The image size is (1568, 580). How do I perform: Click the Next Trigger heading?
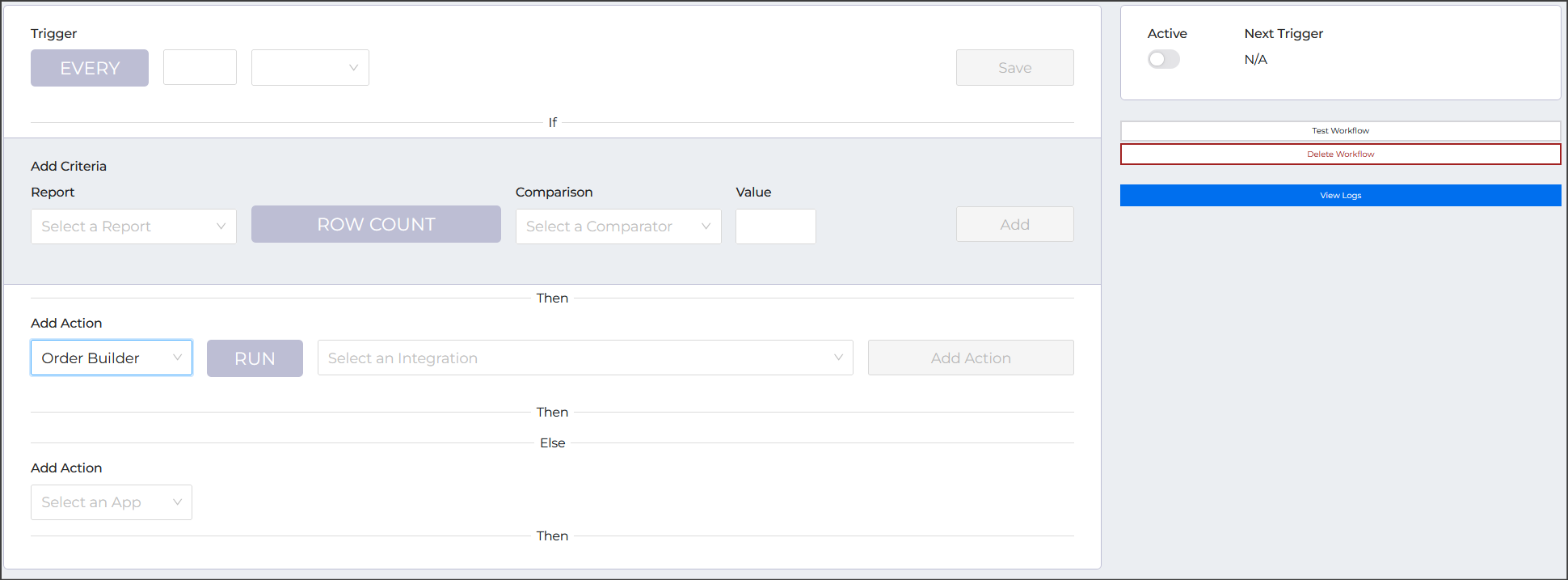[x=1283, y=33]
